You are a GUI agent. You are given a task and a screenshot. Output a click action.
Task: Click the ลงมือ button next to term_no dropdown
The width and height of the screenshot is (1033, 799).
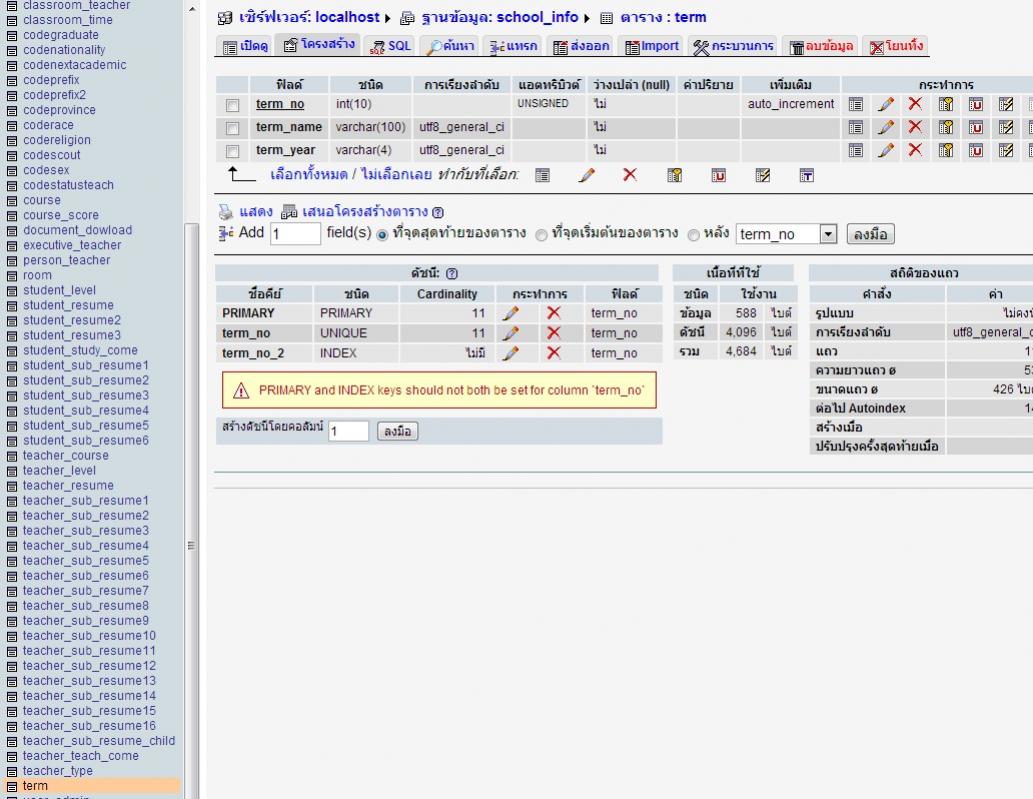870,234
